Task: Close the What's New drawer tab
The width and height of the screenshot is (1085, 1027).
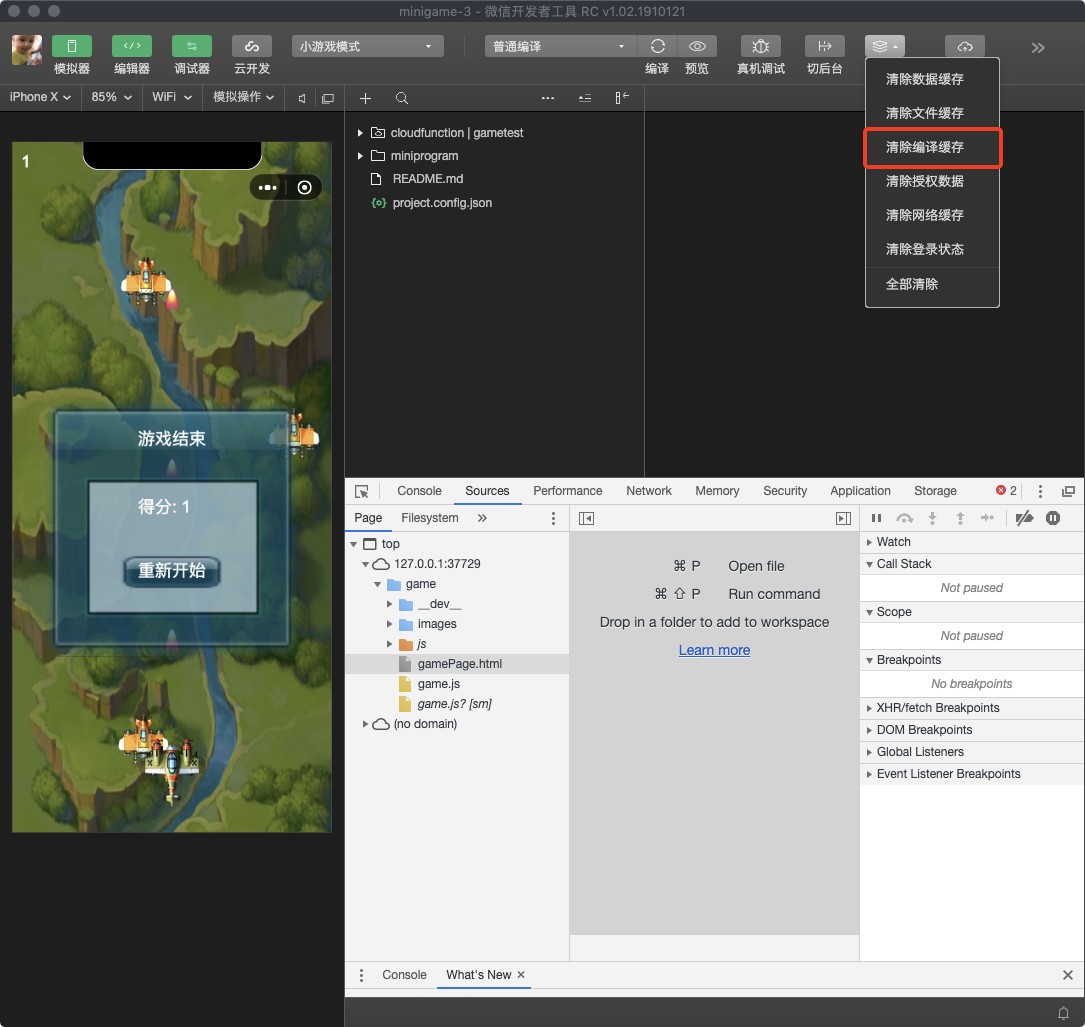Action: click(x=521, y=974)
